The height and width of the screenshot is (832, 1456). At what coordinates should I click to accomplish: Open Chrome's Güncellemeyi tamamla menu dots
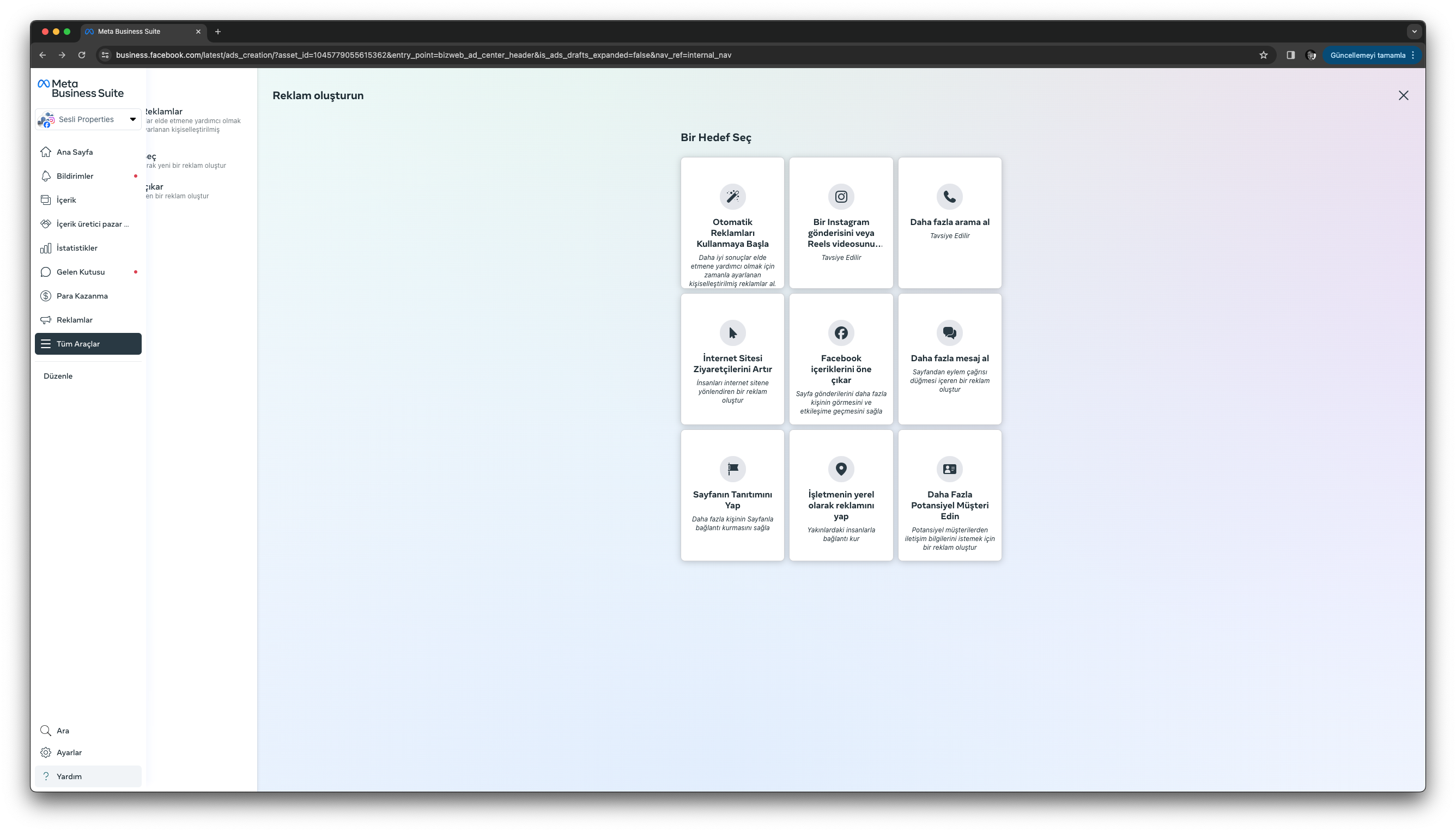[1412, 56]
